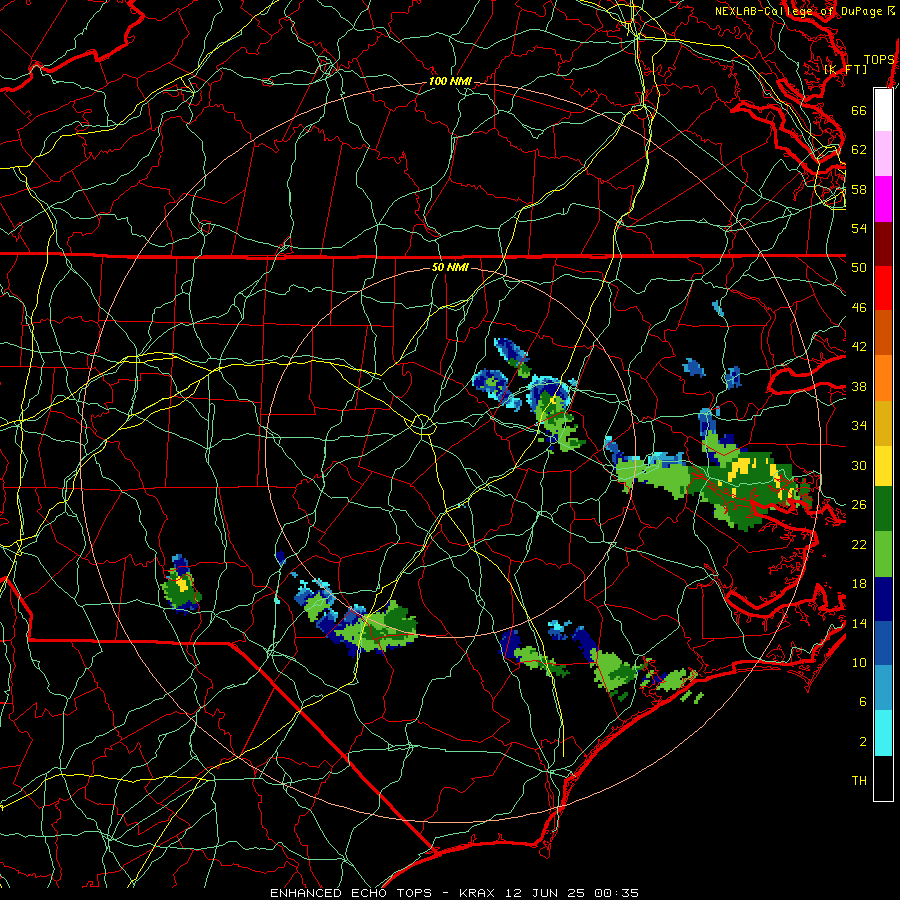Click the legend value 26

pos(859,505)
